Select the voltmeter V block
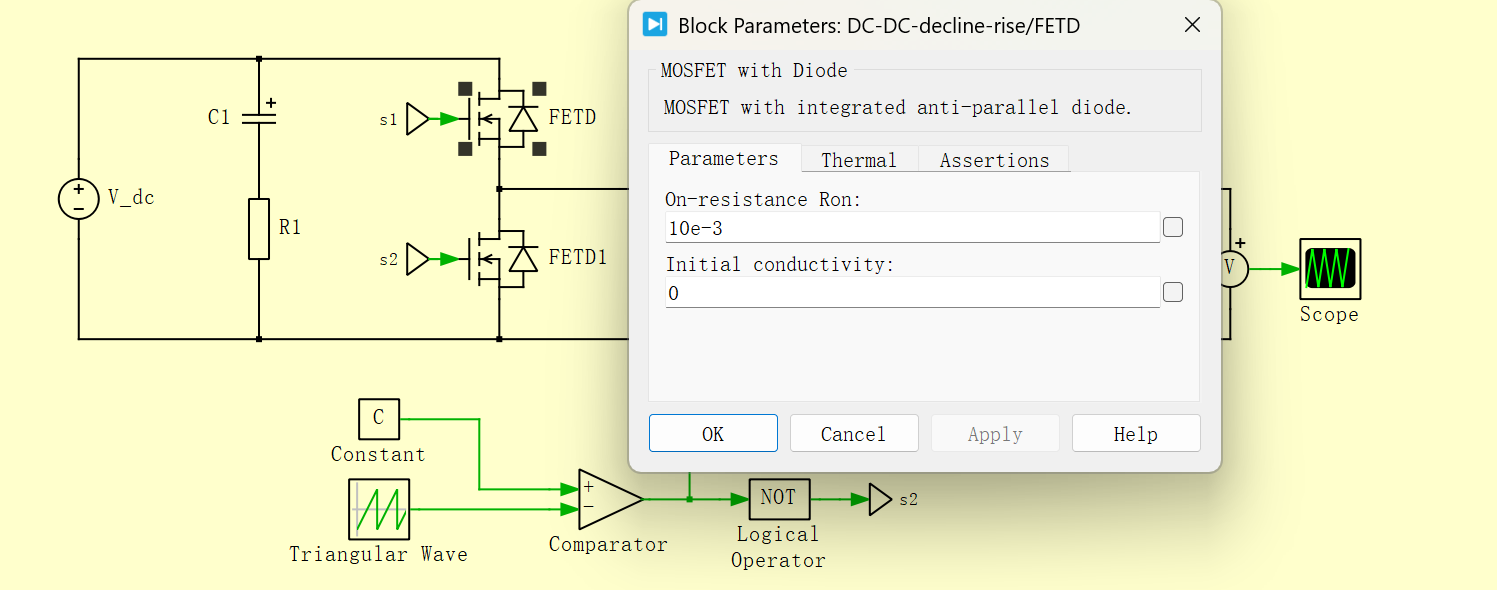This screenshot has height=590, width=1497. pos(1231,268)
